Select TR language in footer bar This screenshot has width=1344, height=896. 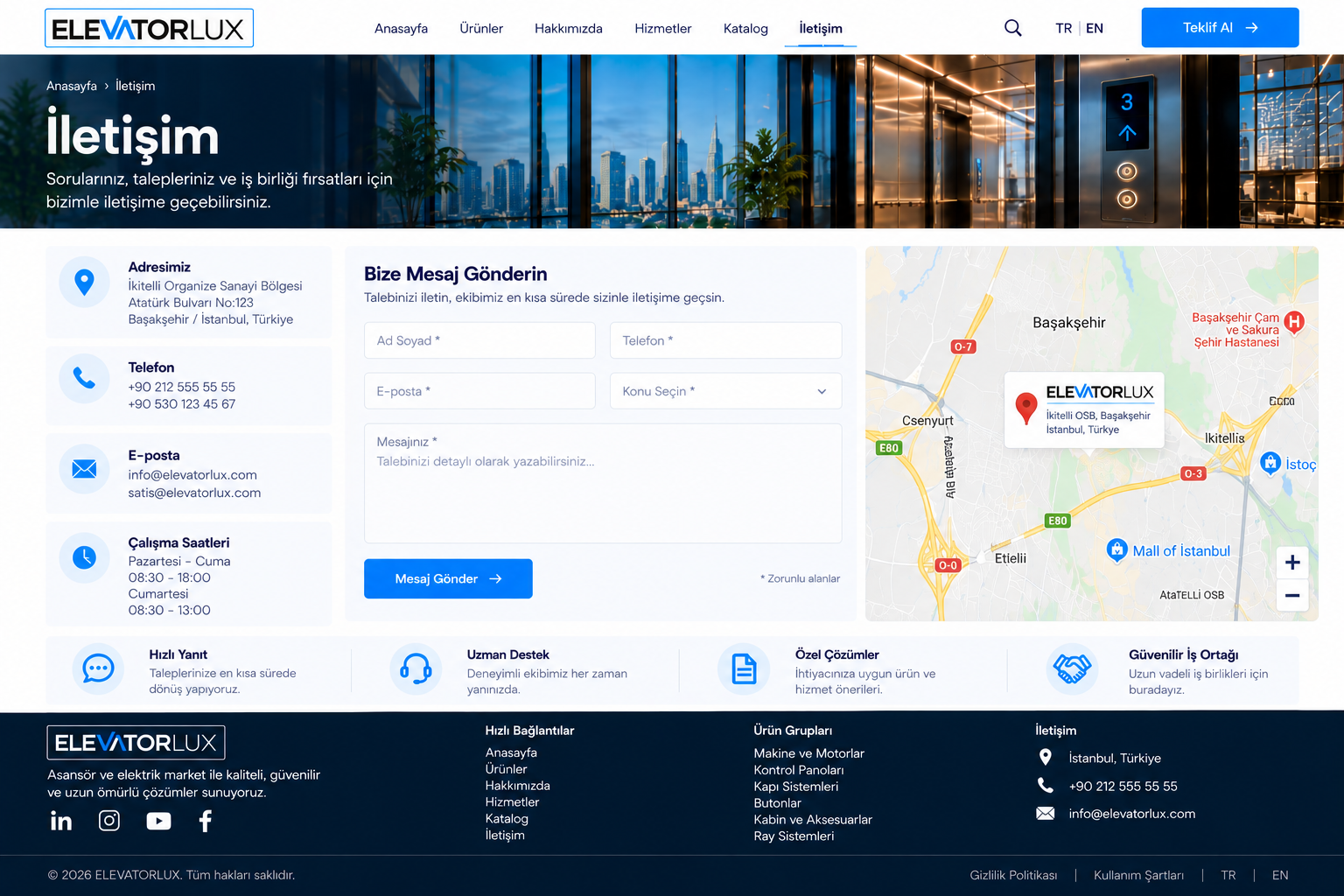point(1228,875)
